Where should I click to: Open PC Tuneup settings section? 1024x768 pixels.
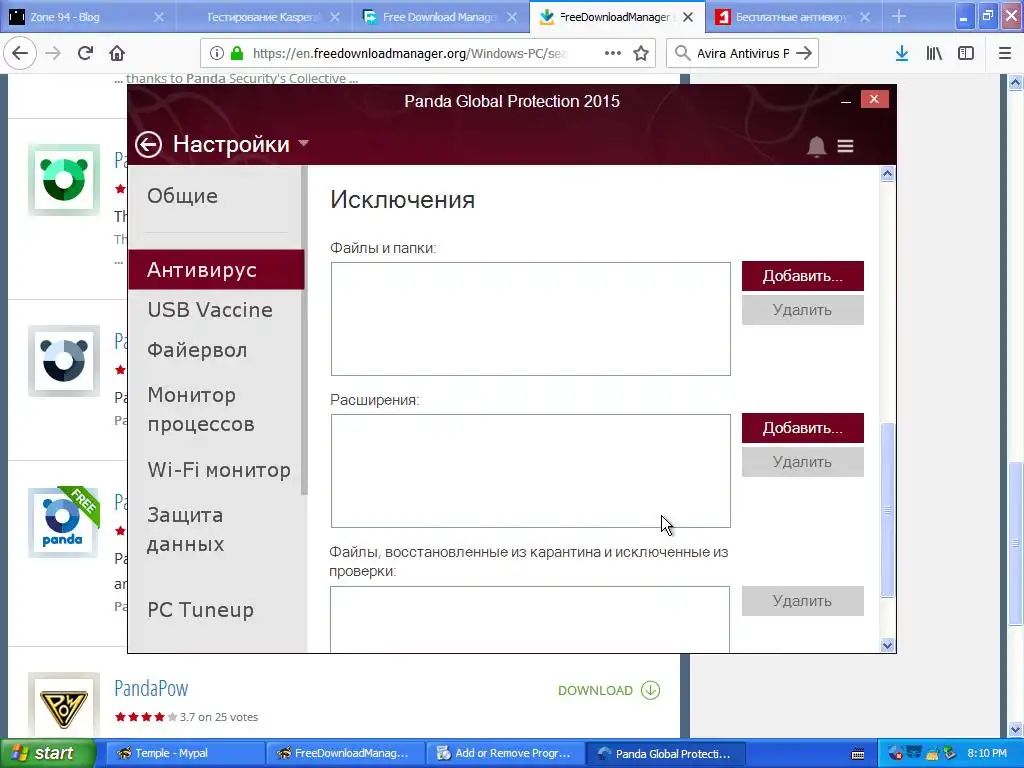point(200,610)
